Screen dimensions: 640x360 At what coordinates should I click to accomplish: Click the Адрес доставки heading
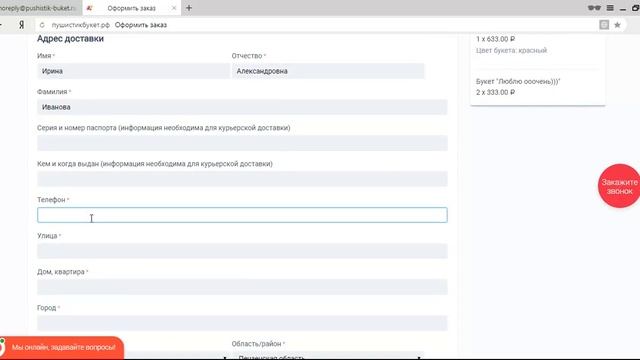70,38
